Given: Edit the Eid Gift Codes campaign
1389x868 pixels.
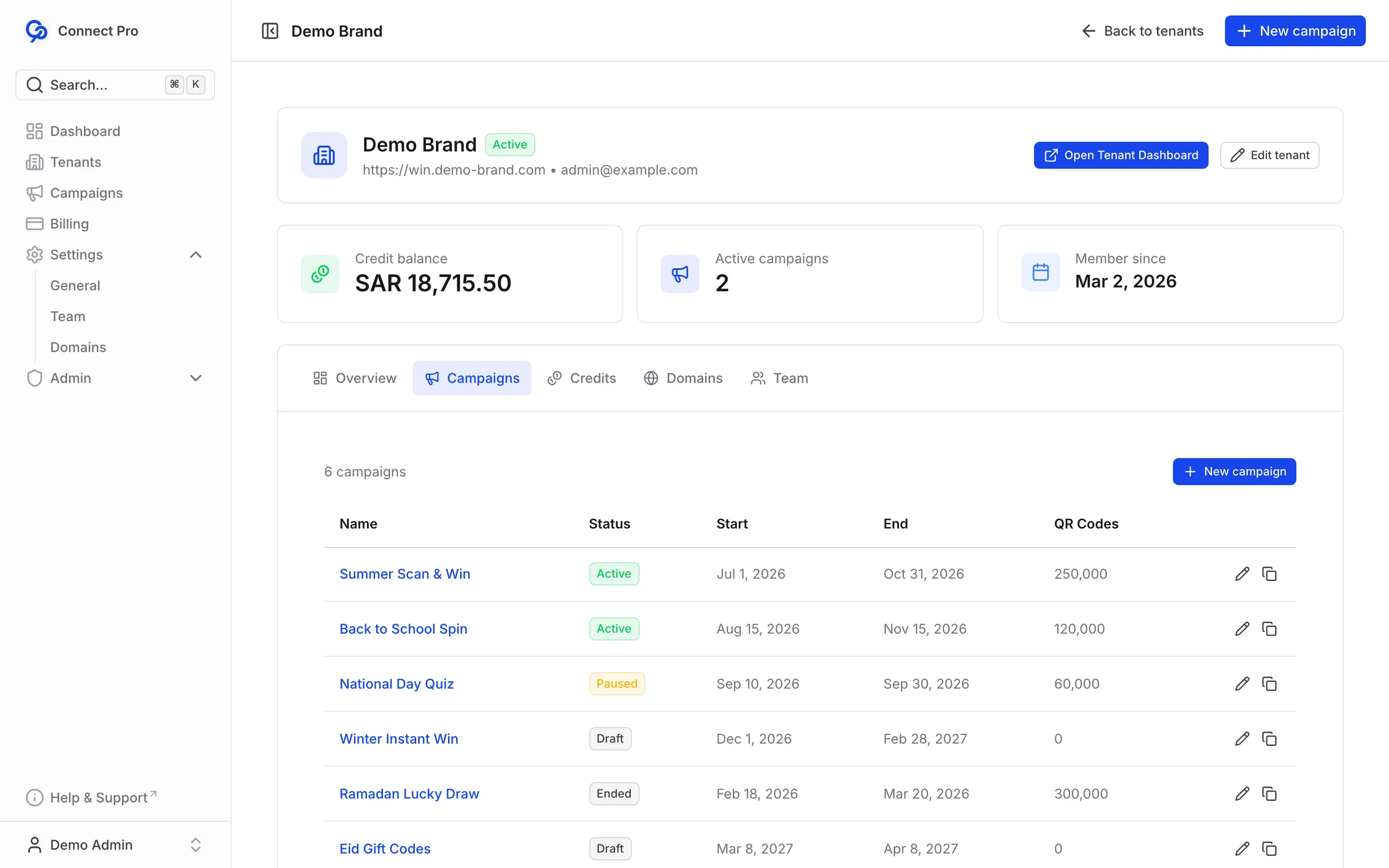Looking at the screenshot, I should (x=1242, y=848).
